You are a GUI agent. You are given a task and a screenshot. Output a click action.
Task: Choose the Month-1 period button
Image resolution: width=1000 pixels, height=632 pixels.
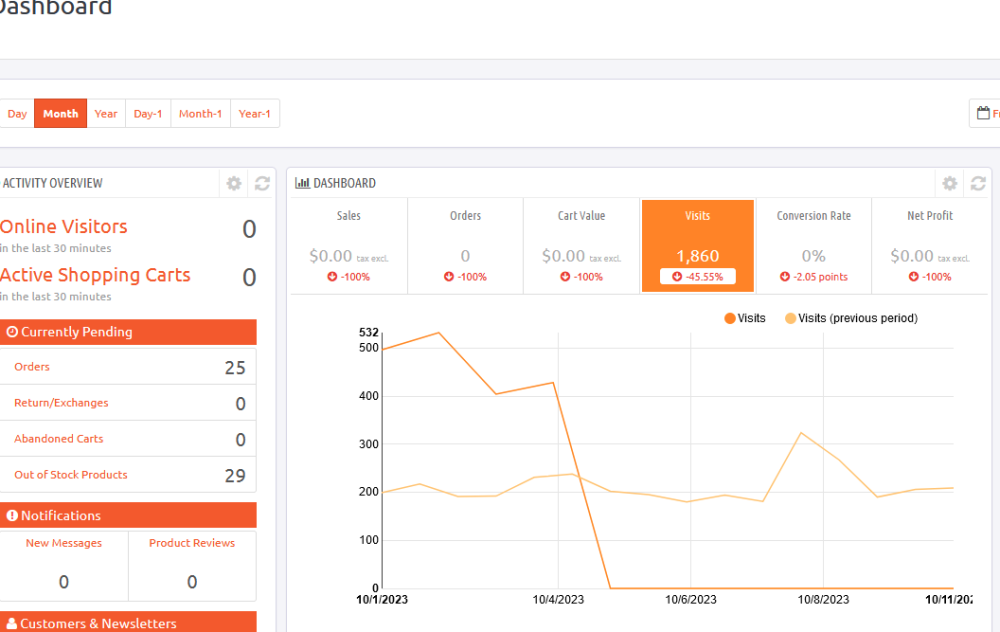click(x=200, y=113)
